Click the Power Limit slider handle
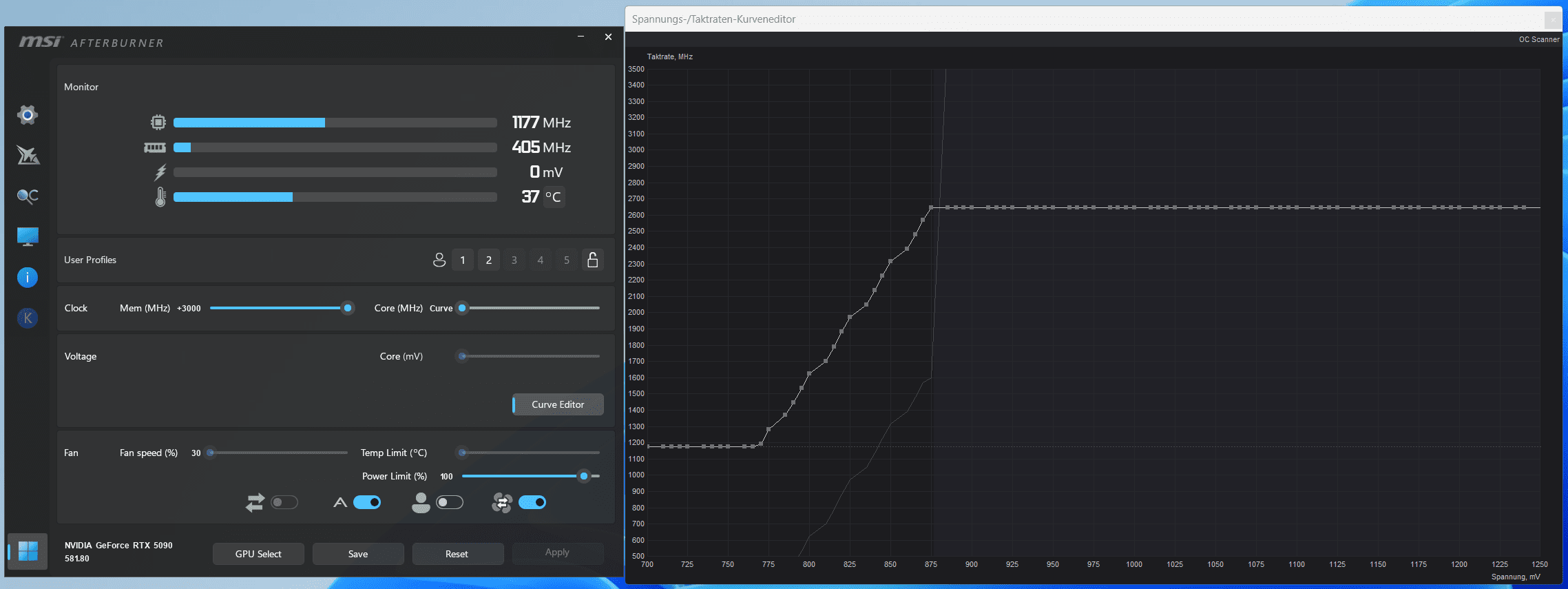Screen dimensions: 1568x589 (x=584, y=476)
